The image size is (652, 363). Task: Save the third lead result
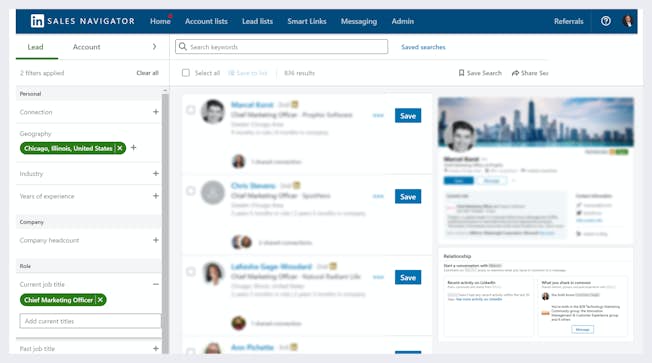tap(408, 277)
